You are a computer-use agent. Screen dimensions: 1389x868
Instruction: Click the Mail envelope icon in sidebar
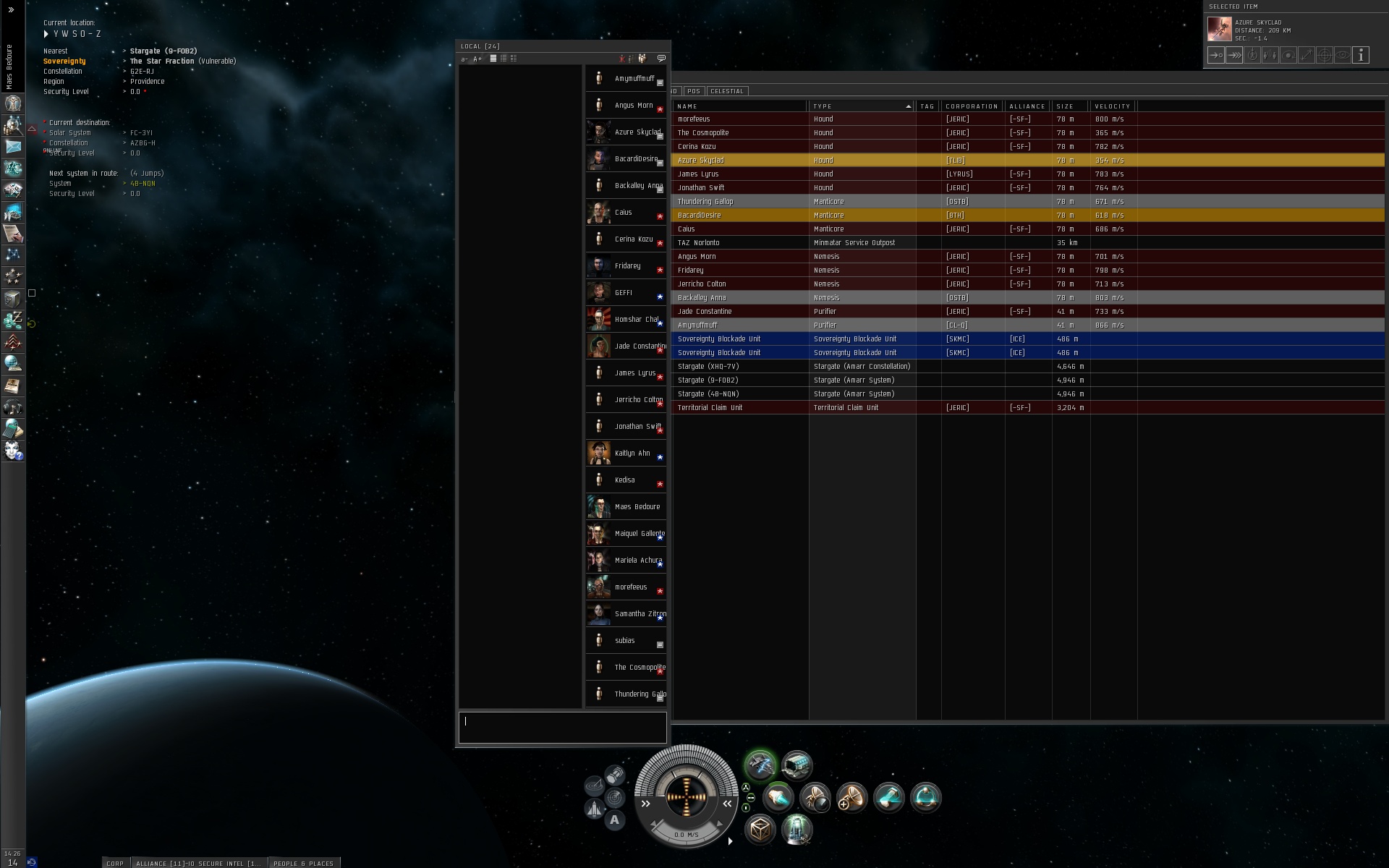(x=13, y=146)
